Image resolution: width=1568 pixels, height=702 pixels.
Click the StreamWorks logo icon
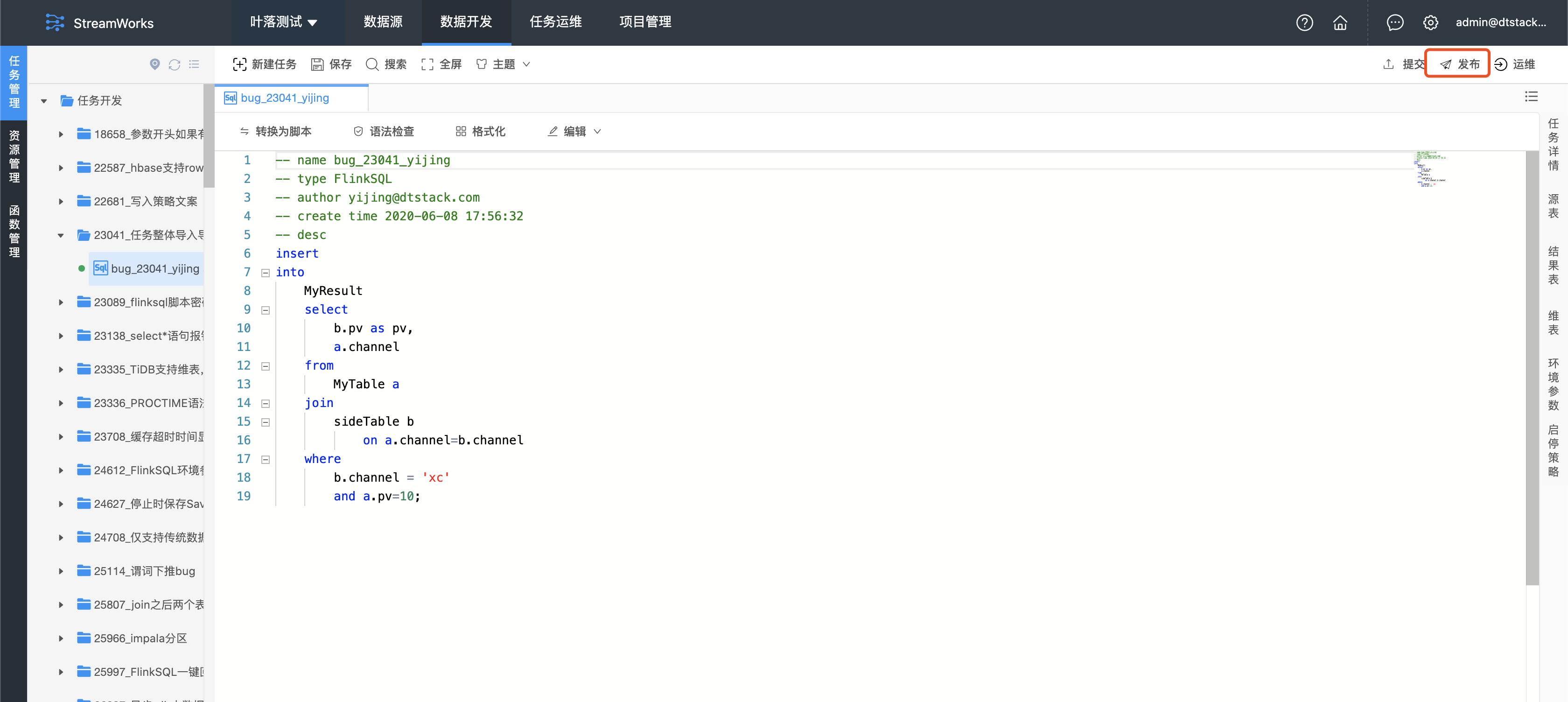coord(55,22)
